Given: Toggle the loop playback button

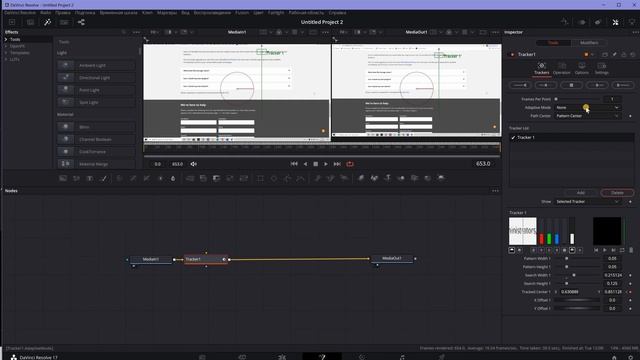Looking at the screenshot, I should click(x=350, y=164).
